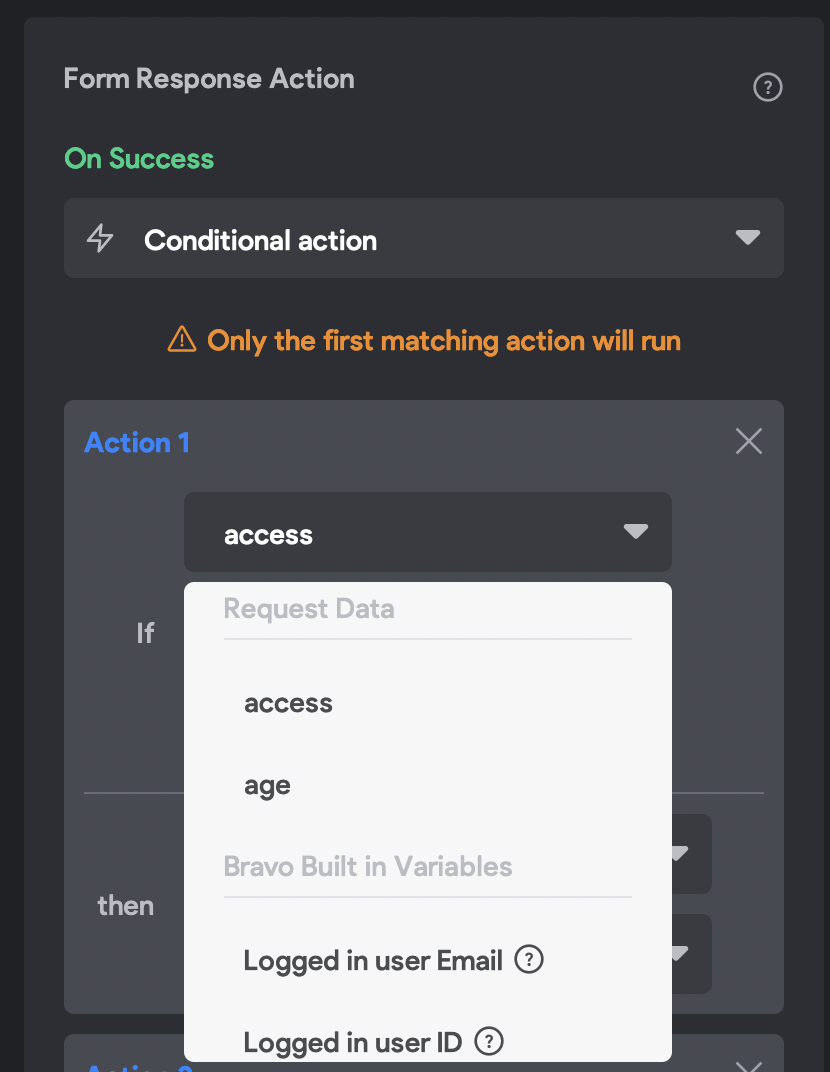Click the orange warning triangle icon
The image size is (830, 1072).
click(x=182, y=341)
